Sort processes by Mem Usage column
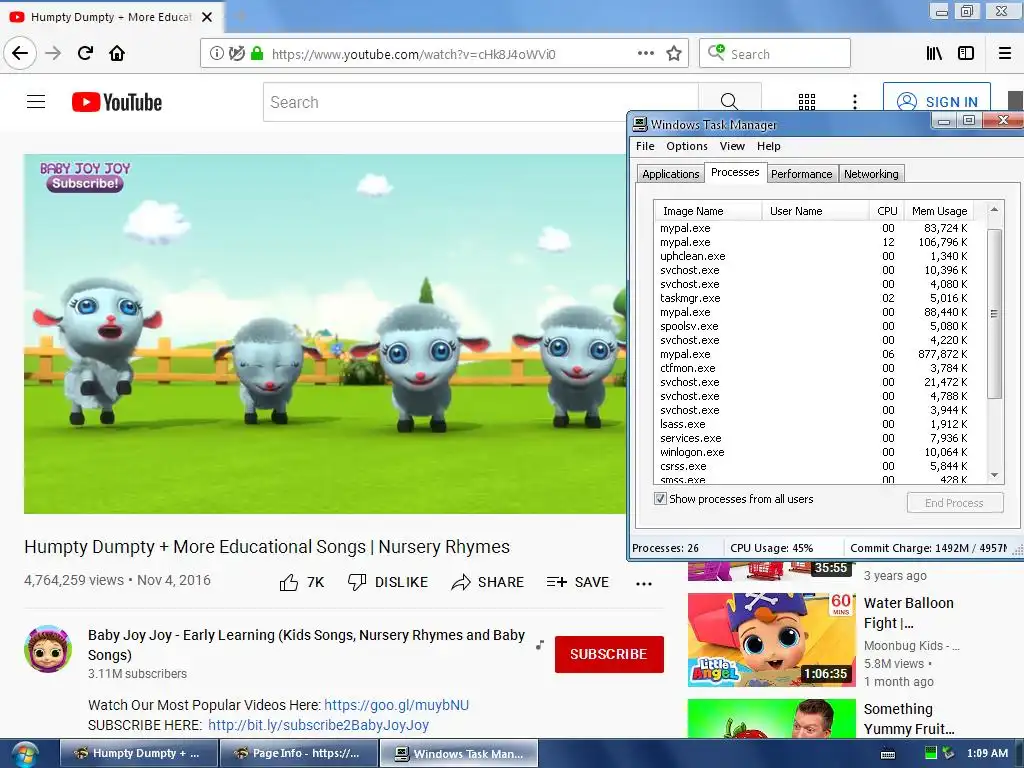The height and width of the screenshot is (768, 1024). [x=939, y=211]
